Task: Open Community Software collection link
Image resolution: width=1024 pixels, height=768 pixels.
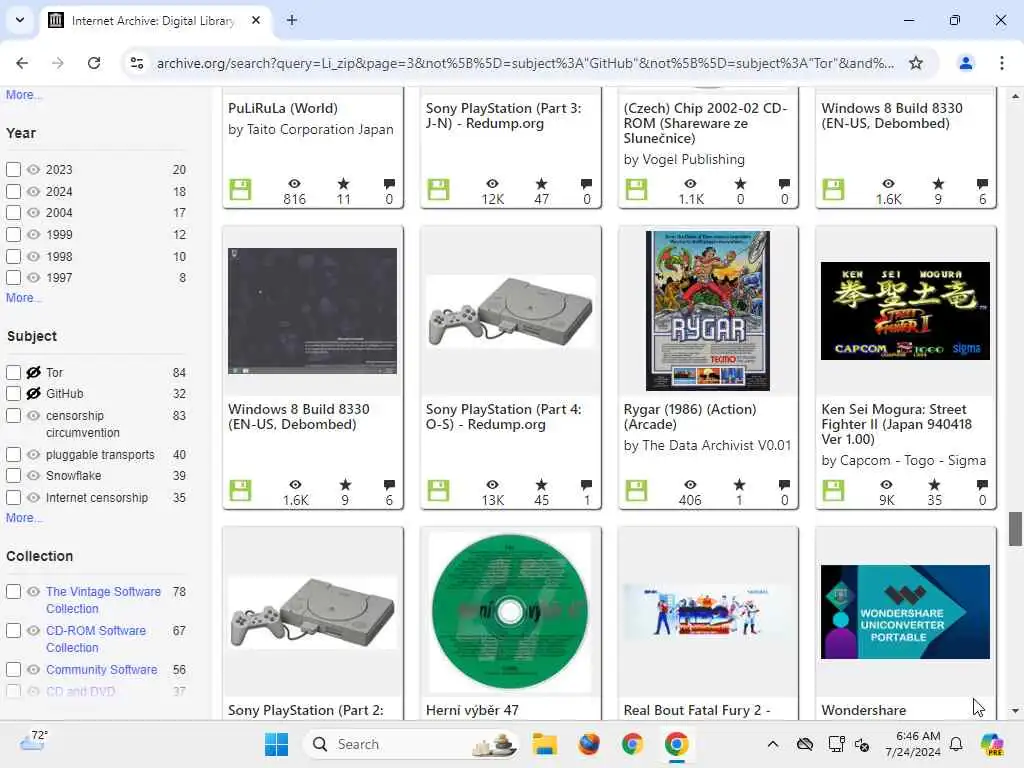Action: (101, 669)
